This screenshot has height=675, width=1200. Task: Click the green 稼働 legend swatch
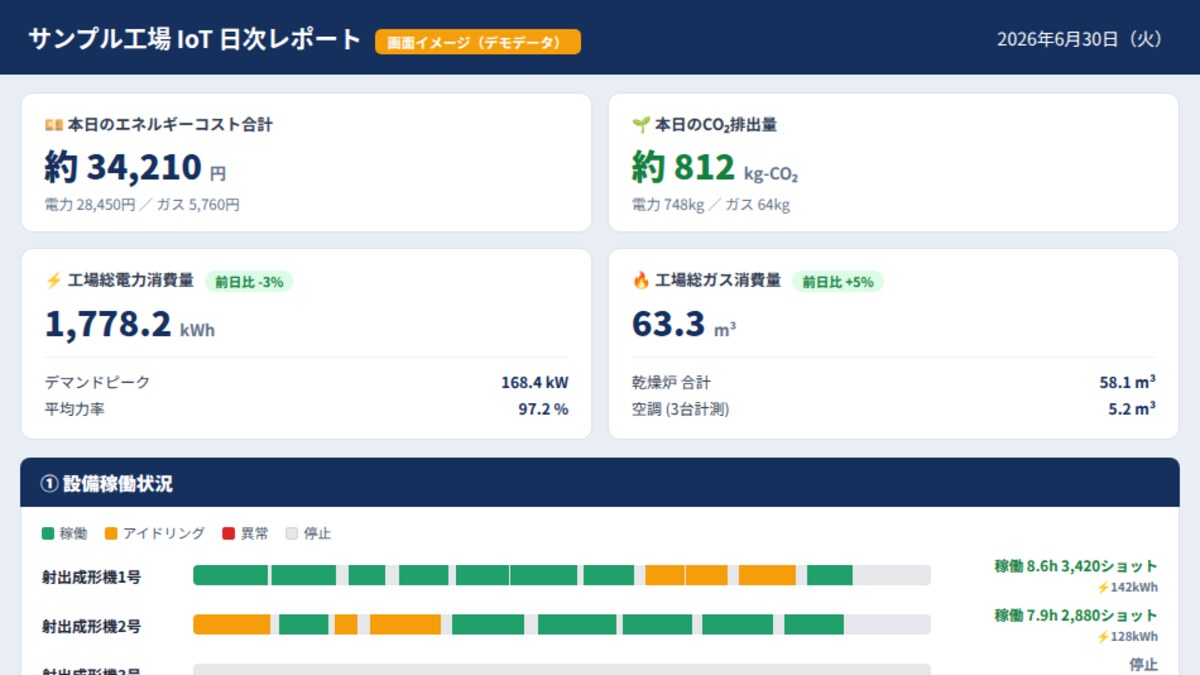(x=47, y=534)
